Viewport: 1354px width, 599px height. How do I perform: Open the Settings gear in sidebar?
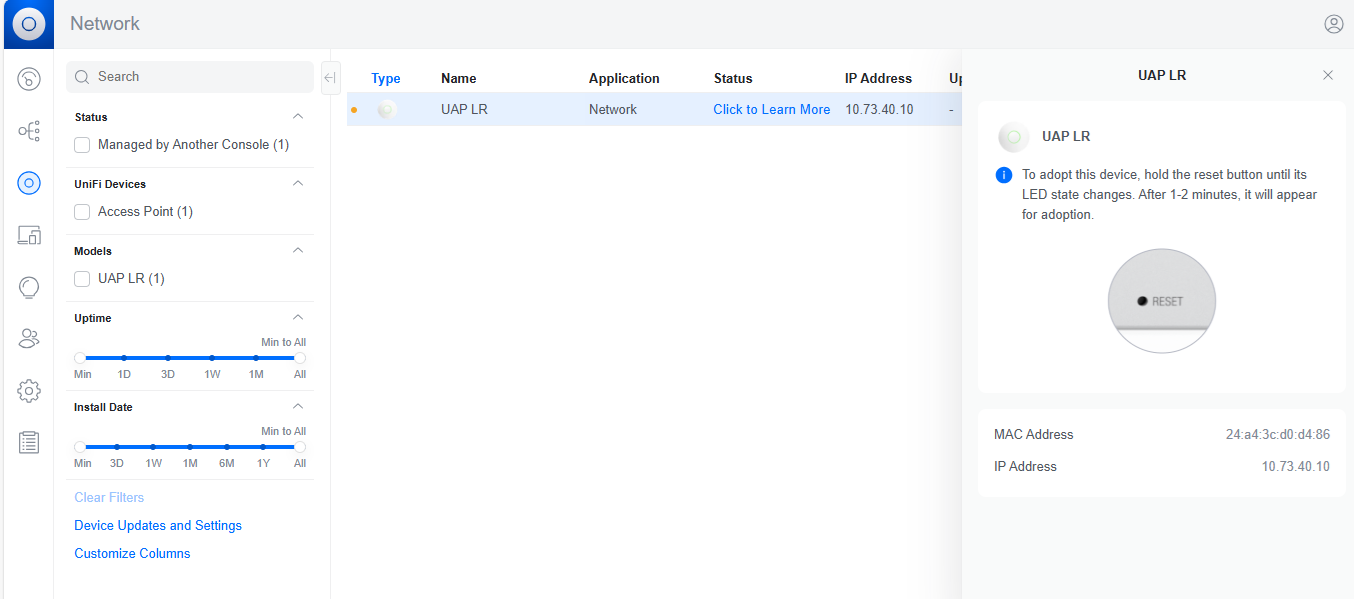point(29,390)
